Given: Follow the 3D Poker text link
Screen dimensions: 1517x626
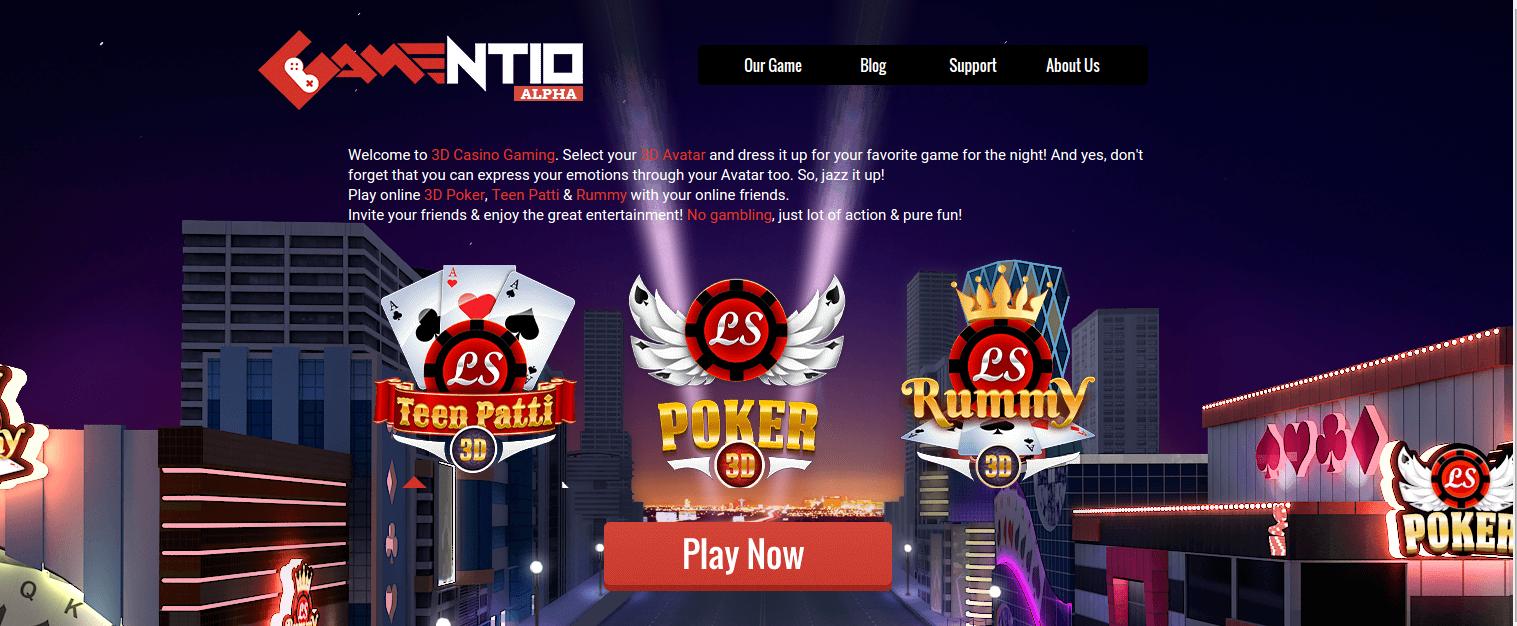Looking at the screenshot, I should 454,195.
